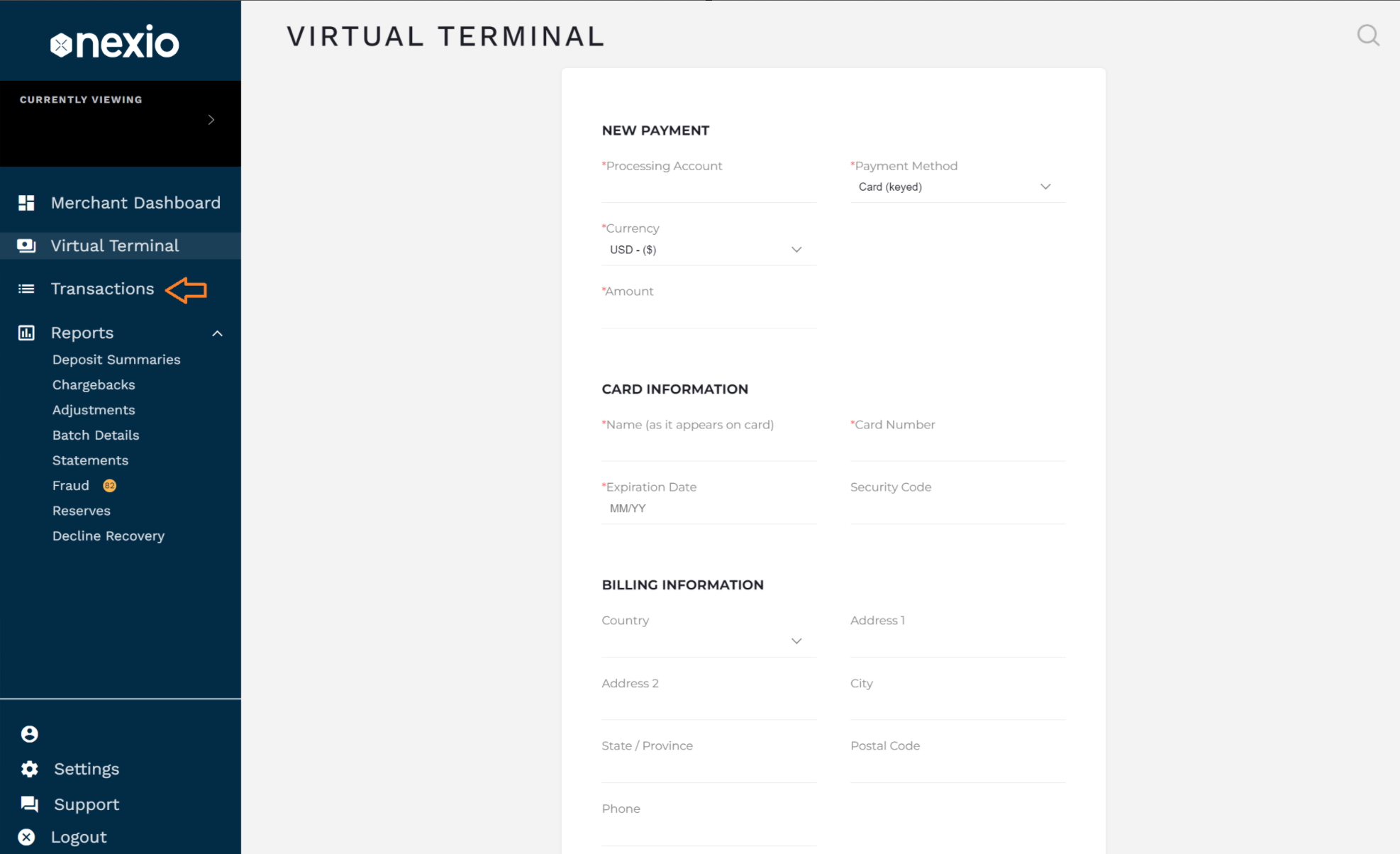Click the Logout X icon
Viewport: 1400px width, 854px height.
pyautogui.click(x=26, y=837)
